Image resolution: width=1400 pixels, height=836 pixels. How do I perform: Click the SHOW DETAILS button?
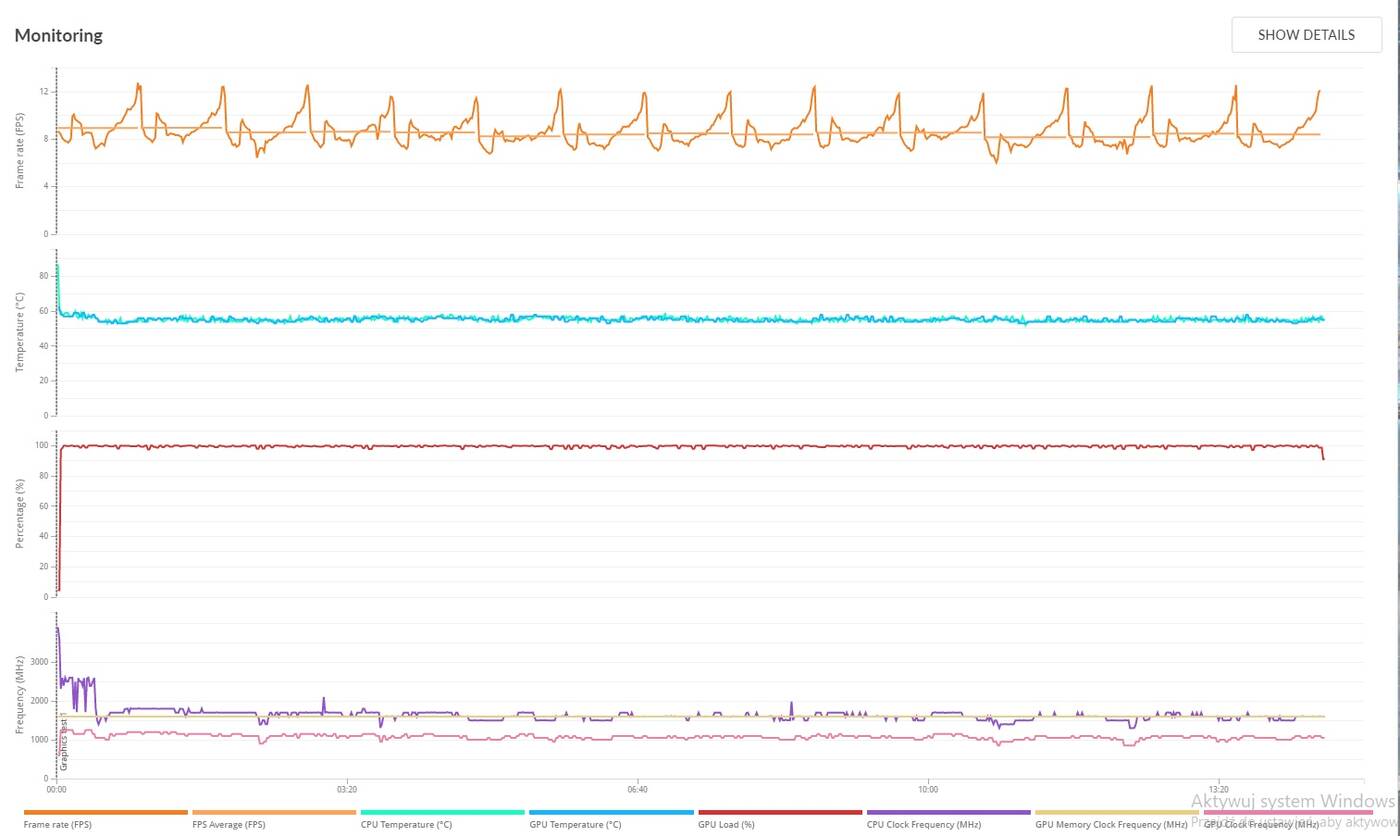click(x=1306, y=35)
